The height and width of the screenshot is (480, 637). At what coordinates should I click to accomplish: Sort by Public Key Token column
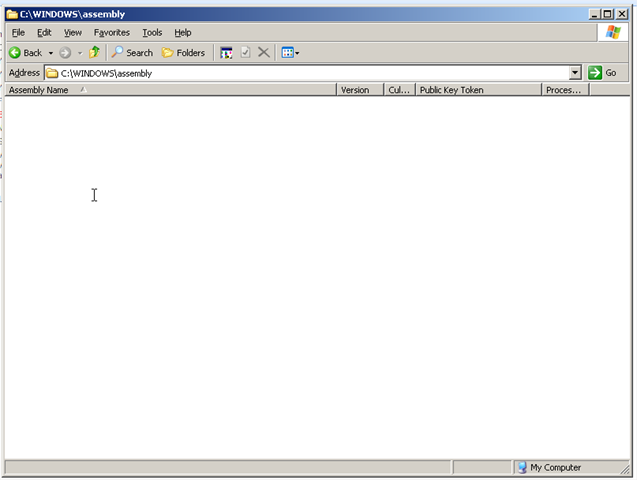pos(479,90)
